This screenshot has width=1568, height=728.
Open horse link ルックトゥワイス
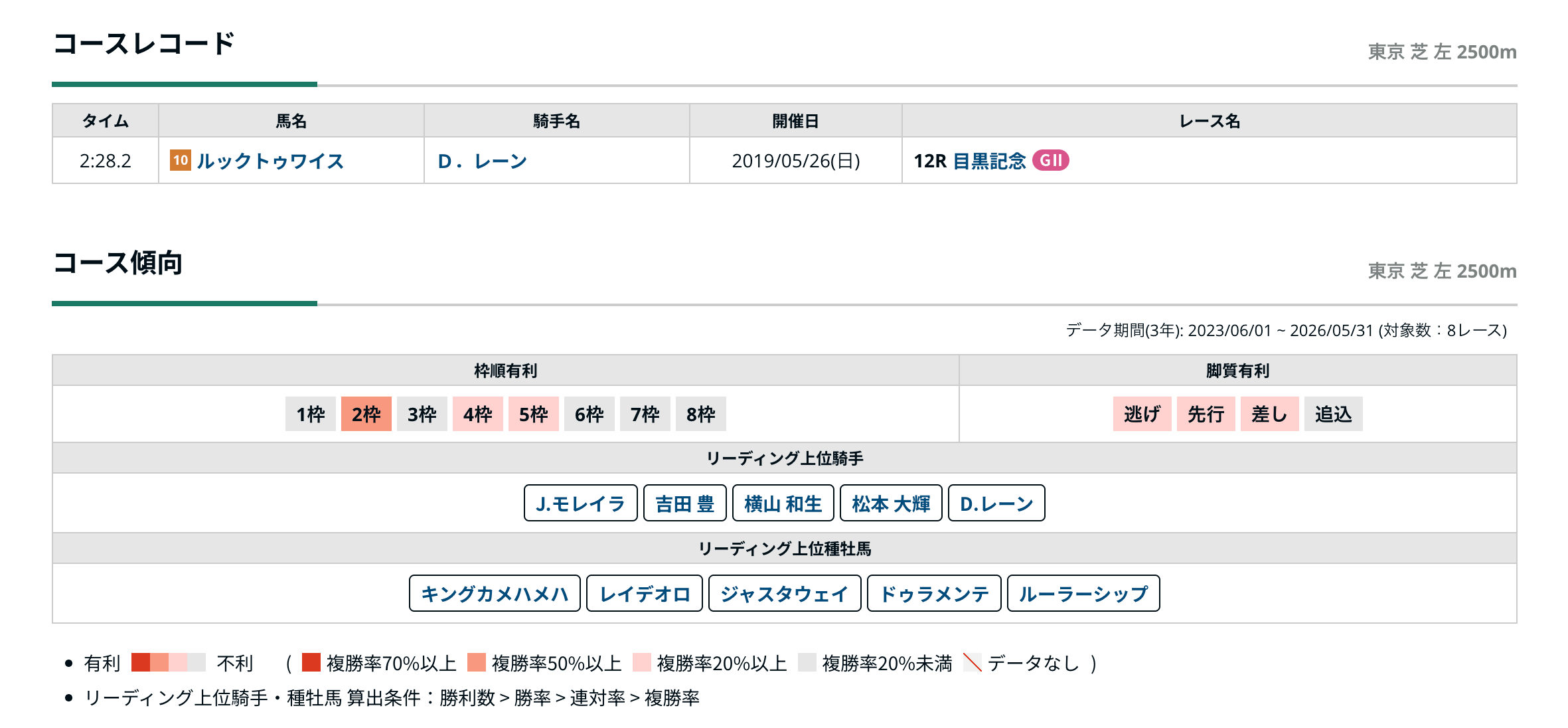270,161
